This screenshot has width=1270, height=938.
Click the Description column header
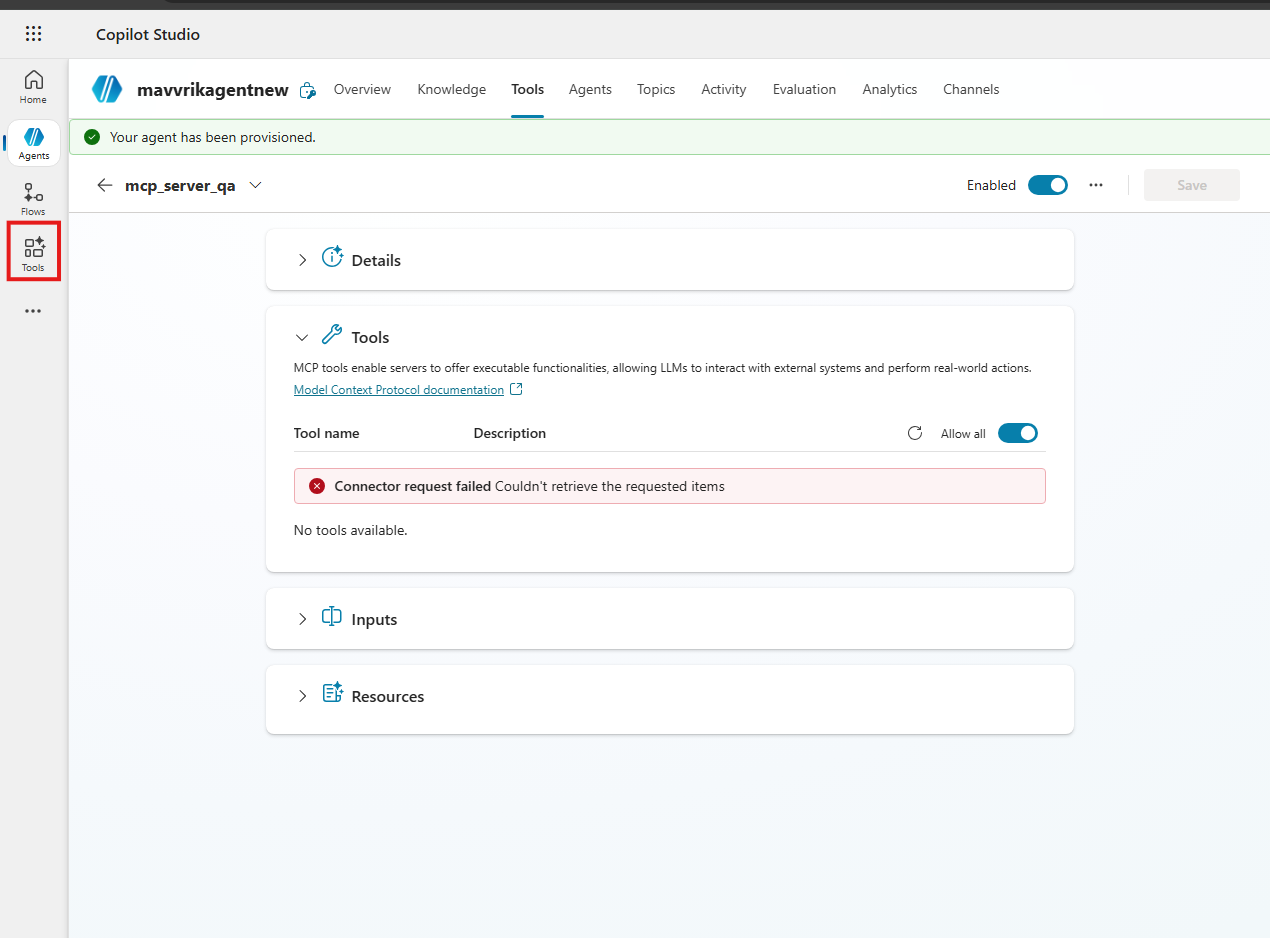(510, 433)
